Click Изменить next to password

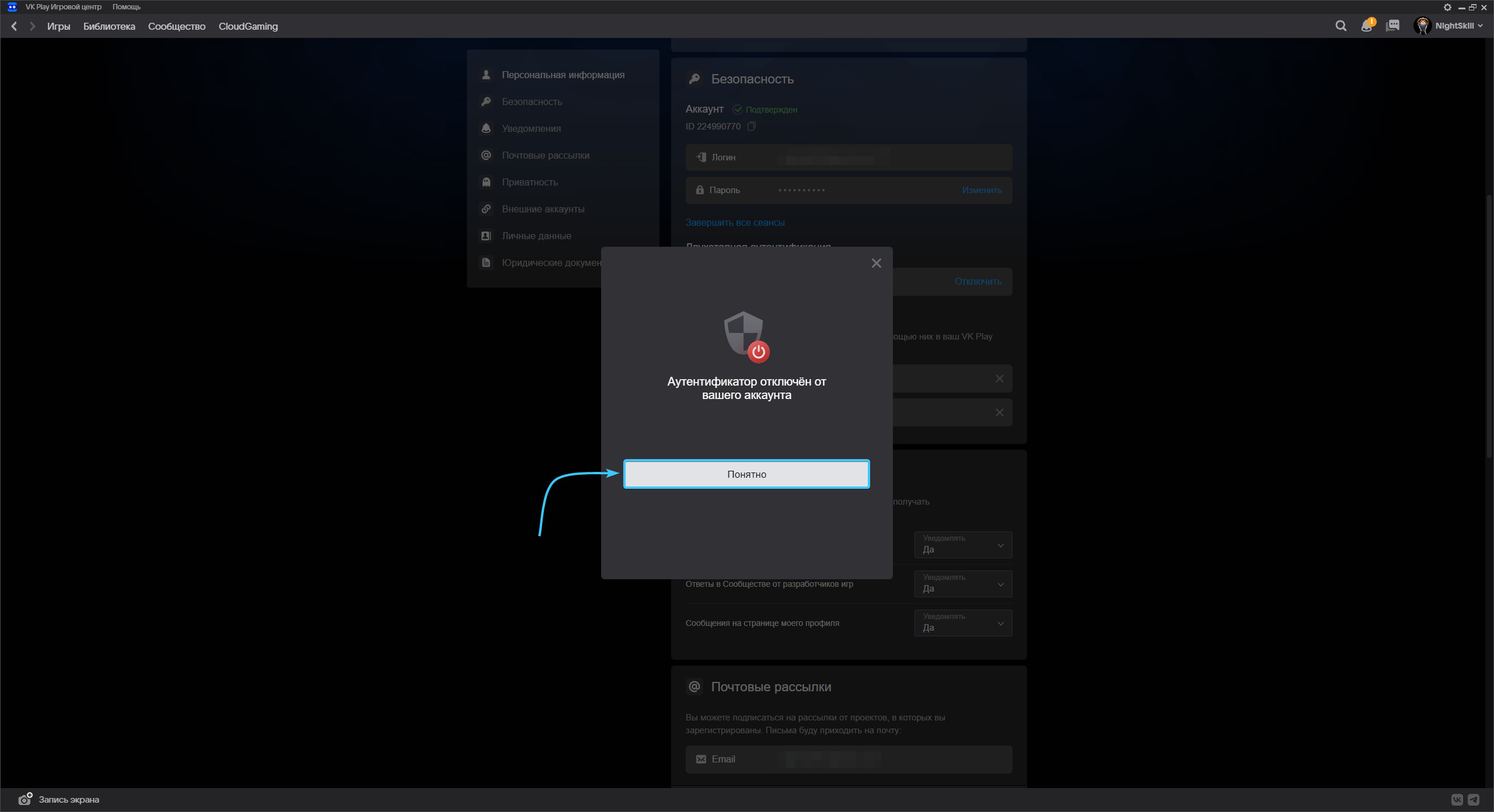tap(982, 190)
